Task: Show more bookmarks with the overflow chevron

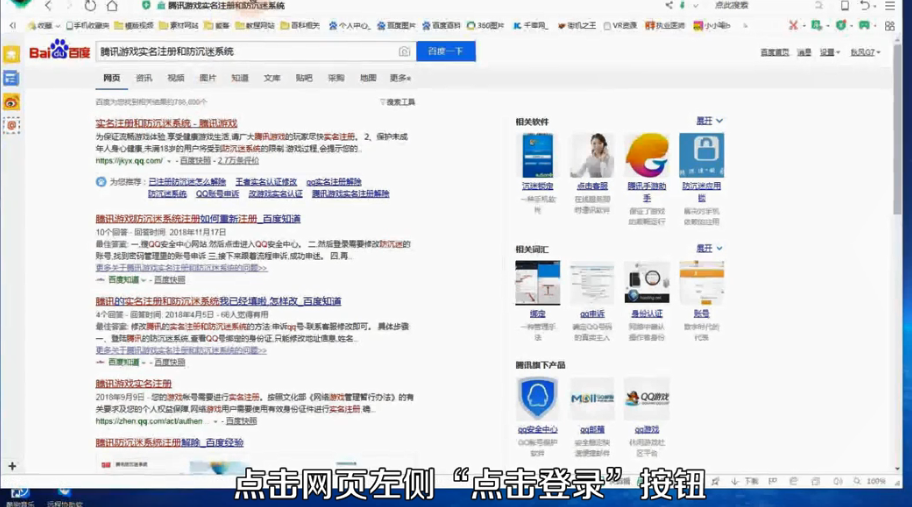Action: (x=745, y=26)
